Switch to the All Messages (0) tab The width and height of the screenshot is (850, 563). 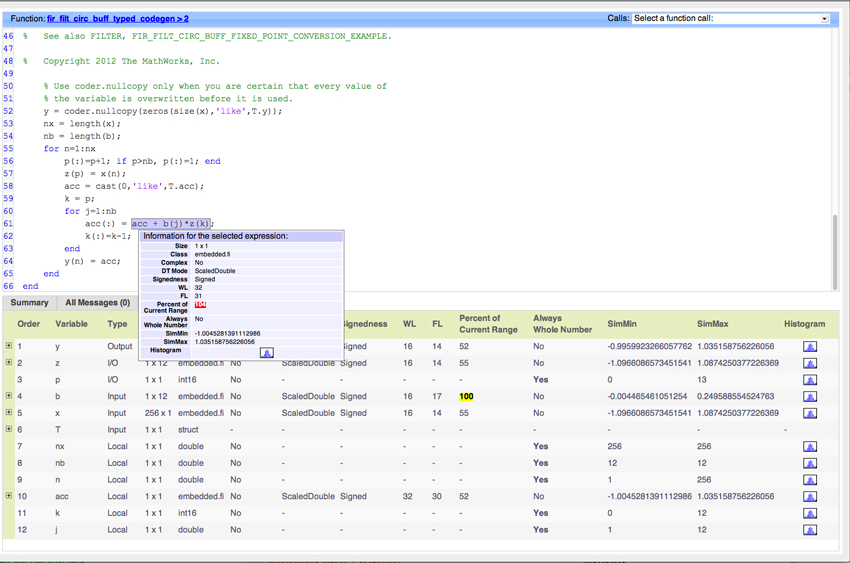click(97, 302)
